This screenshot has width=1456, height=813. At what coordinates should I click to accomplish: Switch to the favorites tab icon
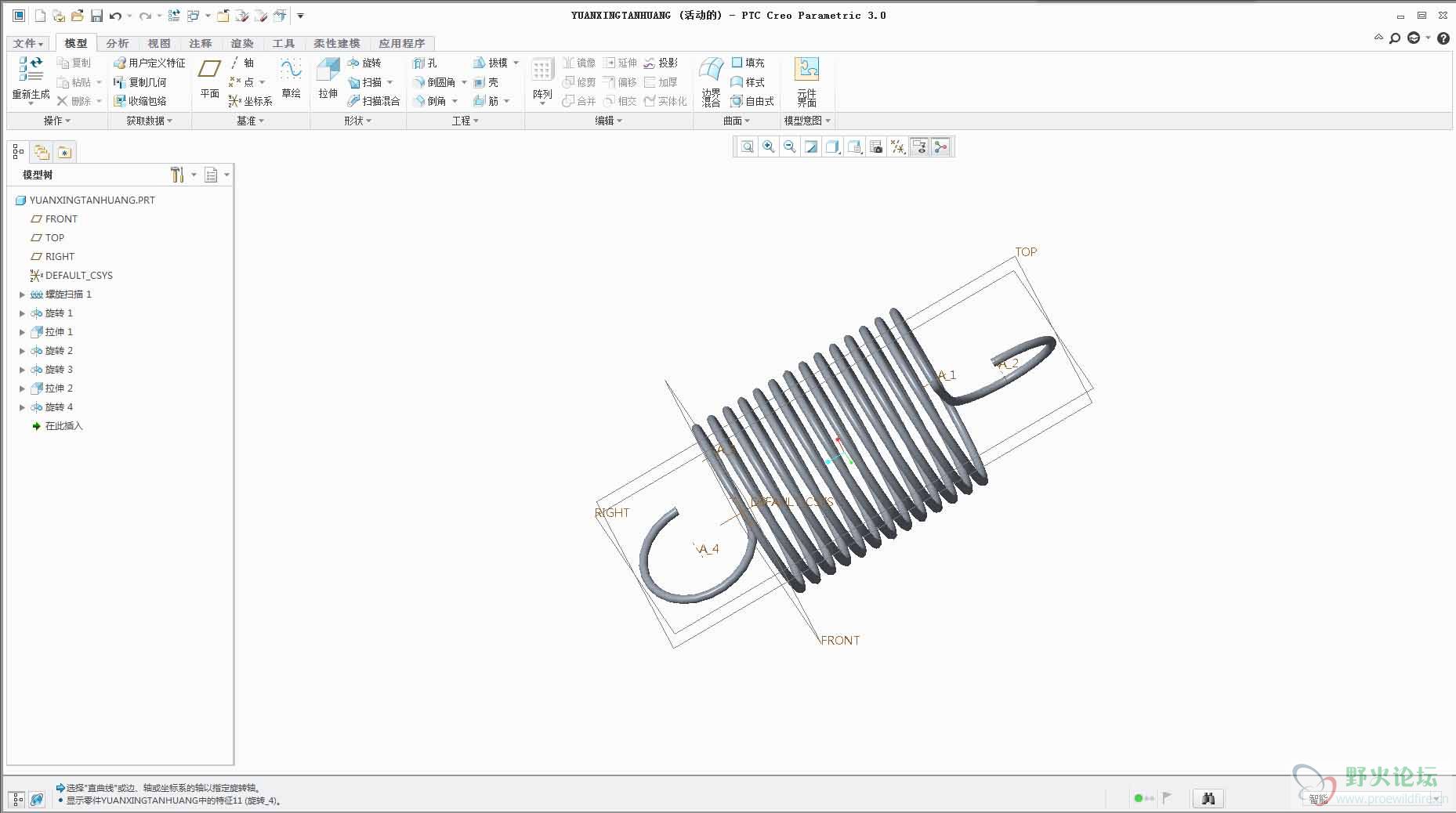coord(64,152)
